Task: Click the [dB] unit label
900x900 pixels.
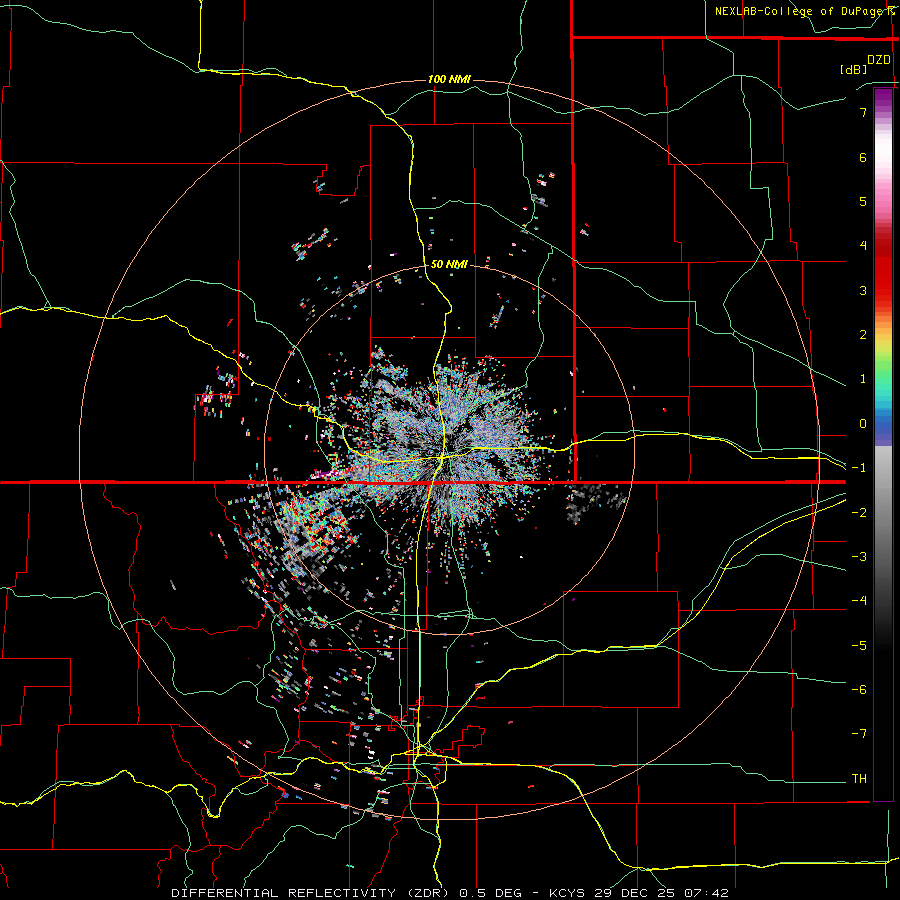Action: pyautogui.click(x=853, y=69)
